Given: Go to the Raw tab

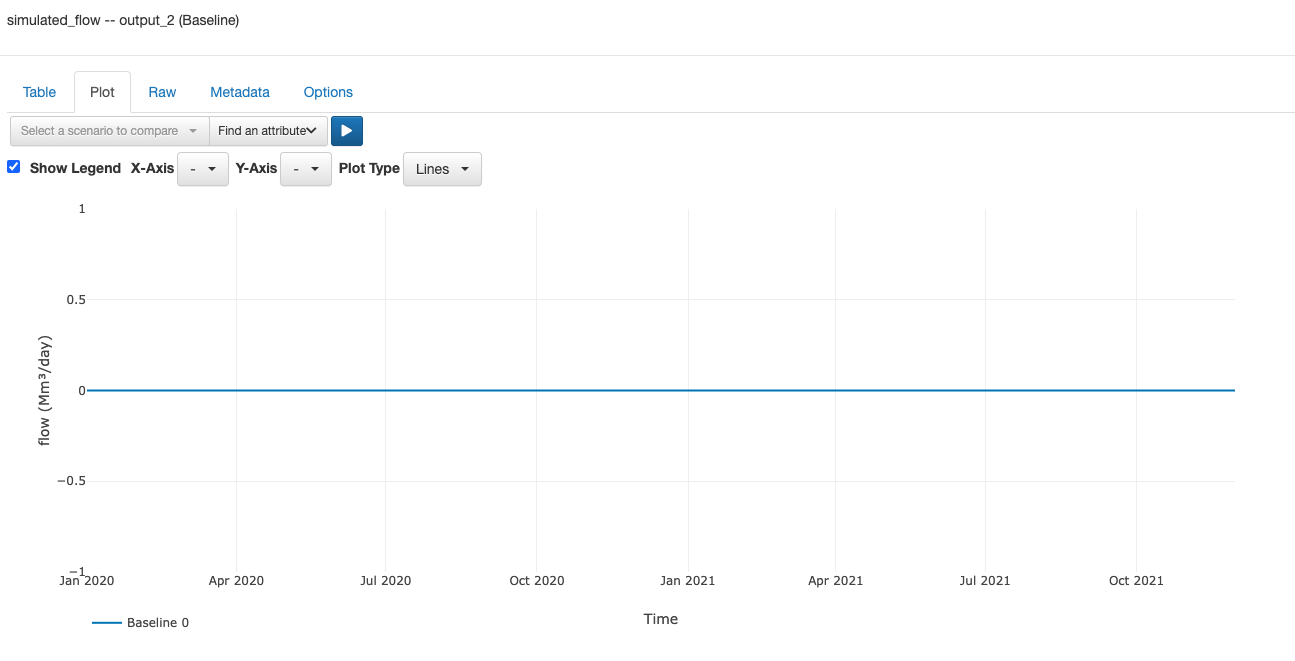Looking at the screenshot, I should point(162,92).
